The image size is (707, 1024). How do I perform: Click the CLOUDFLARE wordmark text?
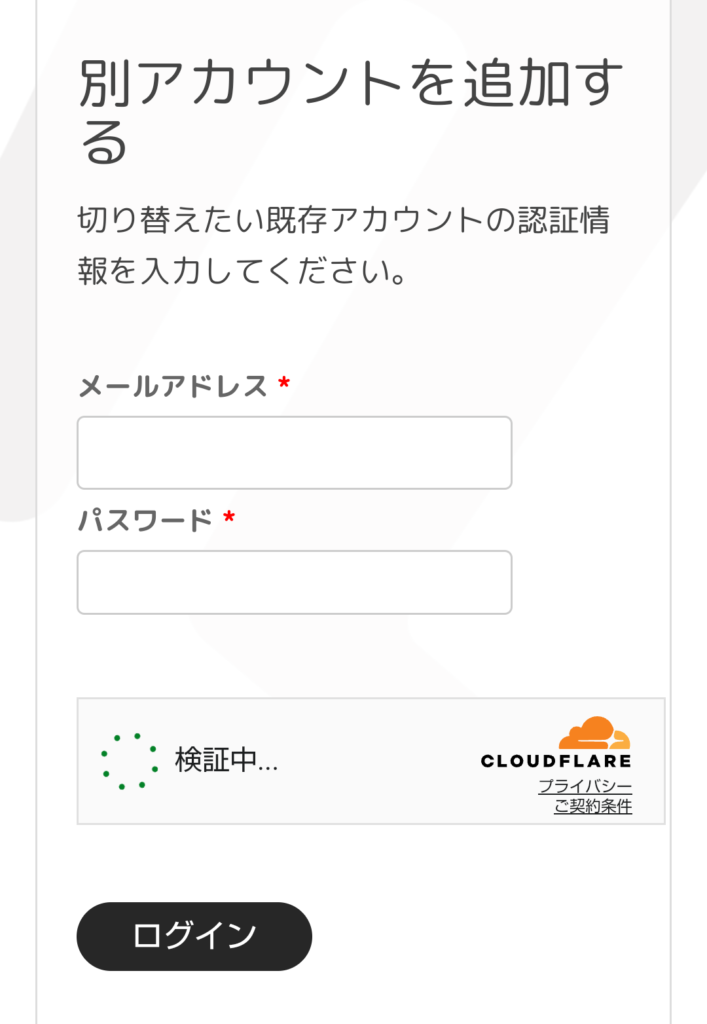coord(556,761)
